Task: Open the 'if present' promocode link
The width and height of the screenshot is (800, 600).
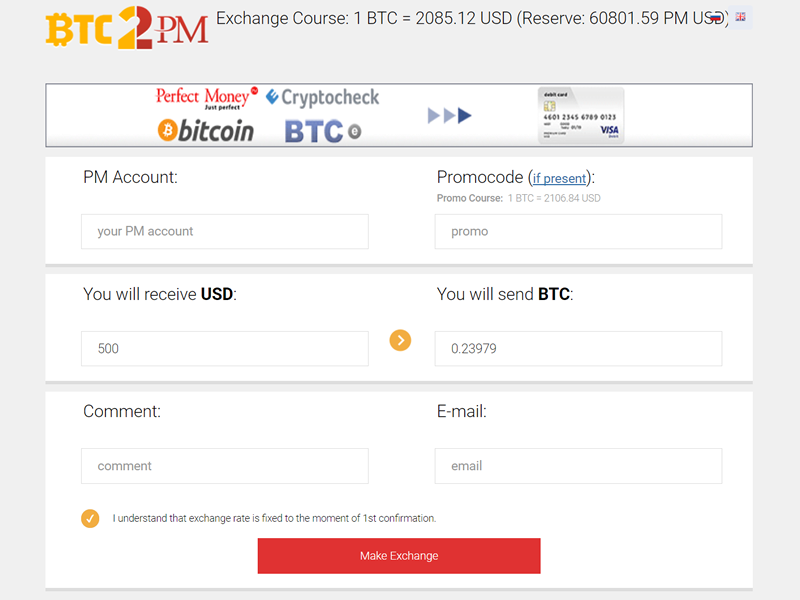Action: coord(559,179)
